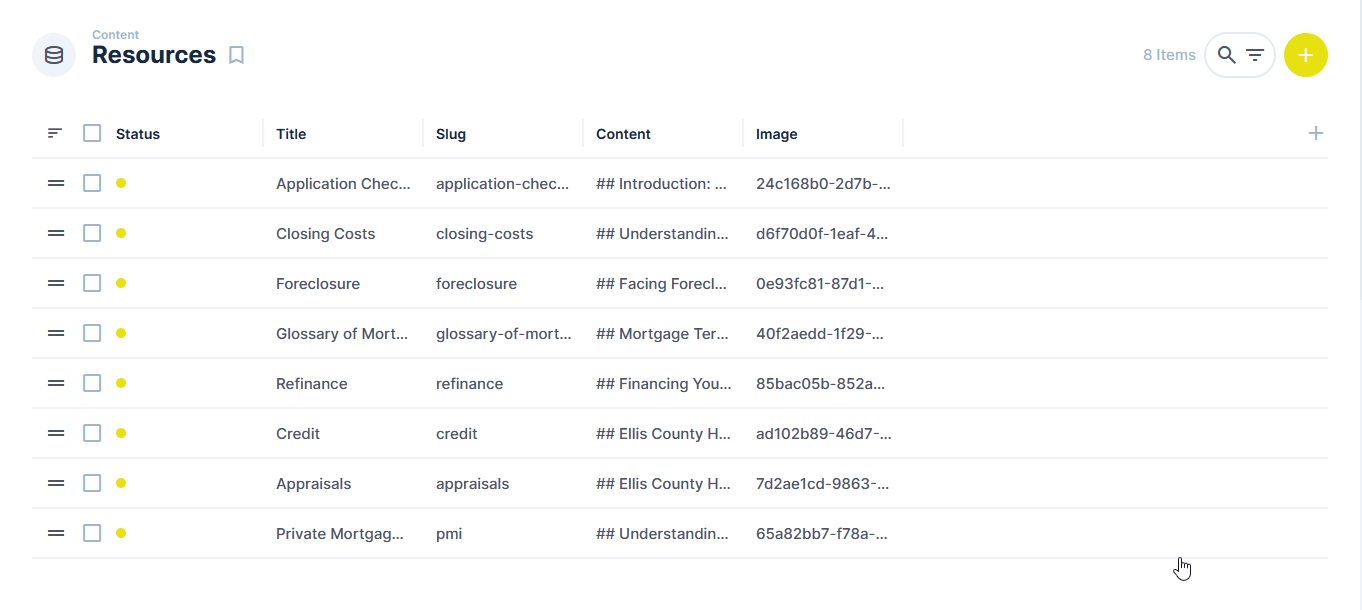Add a field using the plus icon
The image size is (1362, 610).
coord(1316,132)
